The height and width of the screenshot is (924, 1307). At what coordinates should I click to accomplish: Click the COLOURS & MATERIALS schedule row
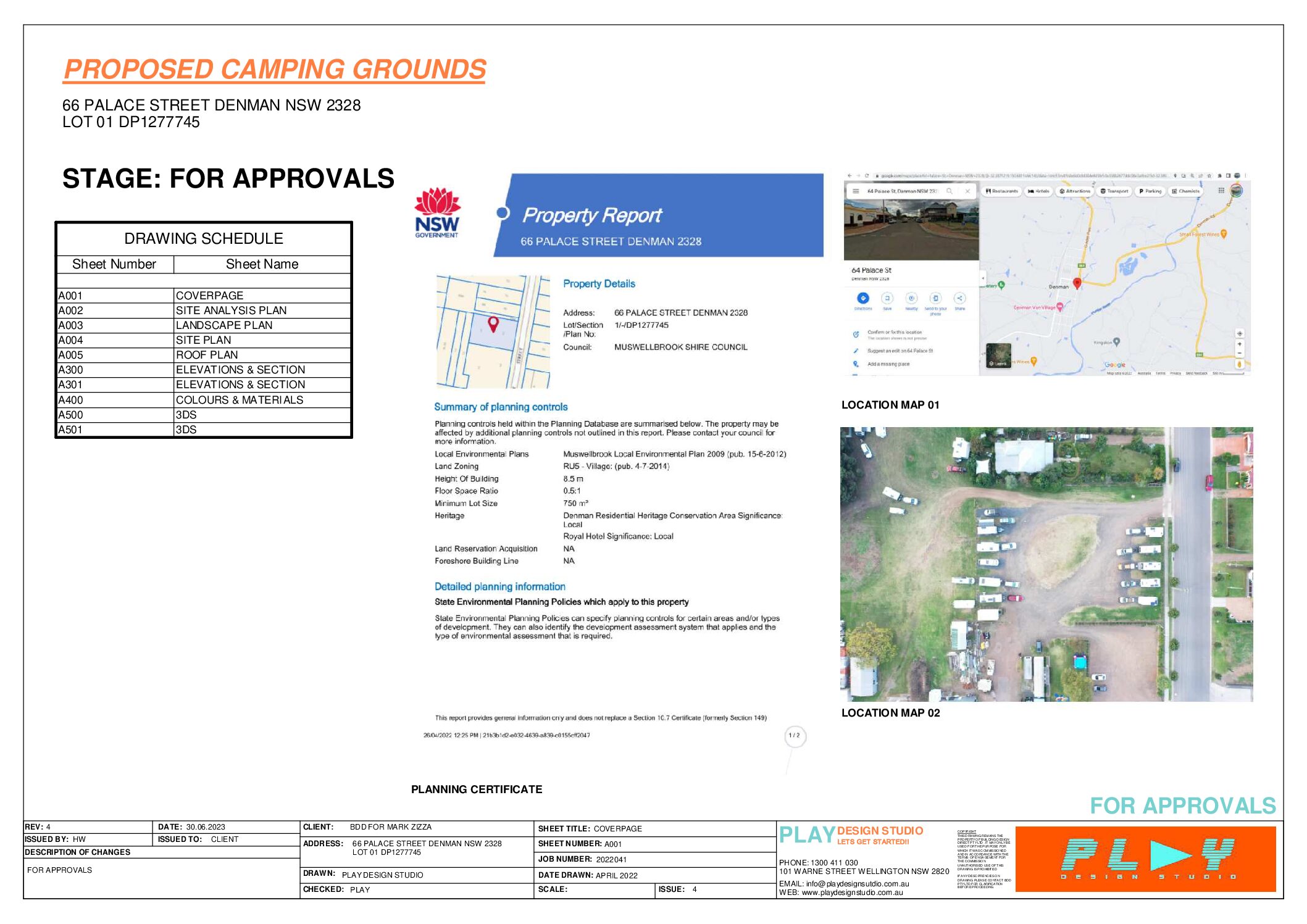(204, 400)
